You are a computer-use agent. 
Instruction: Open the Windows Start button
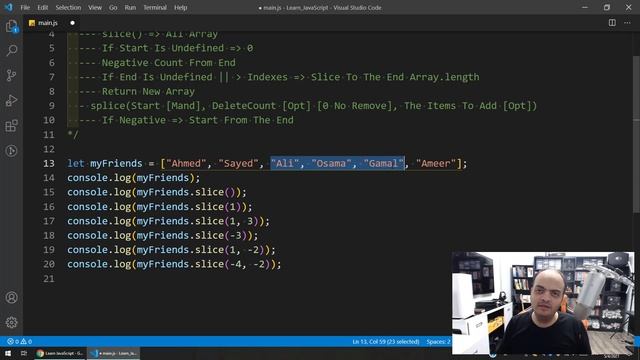pos(7,353)
